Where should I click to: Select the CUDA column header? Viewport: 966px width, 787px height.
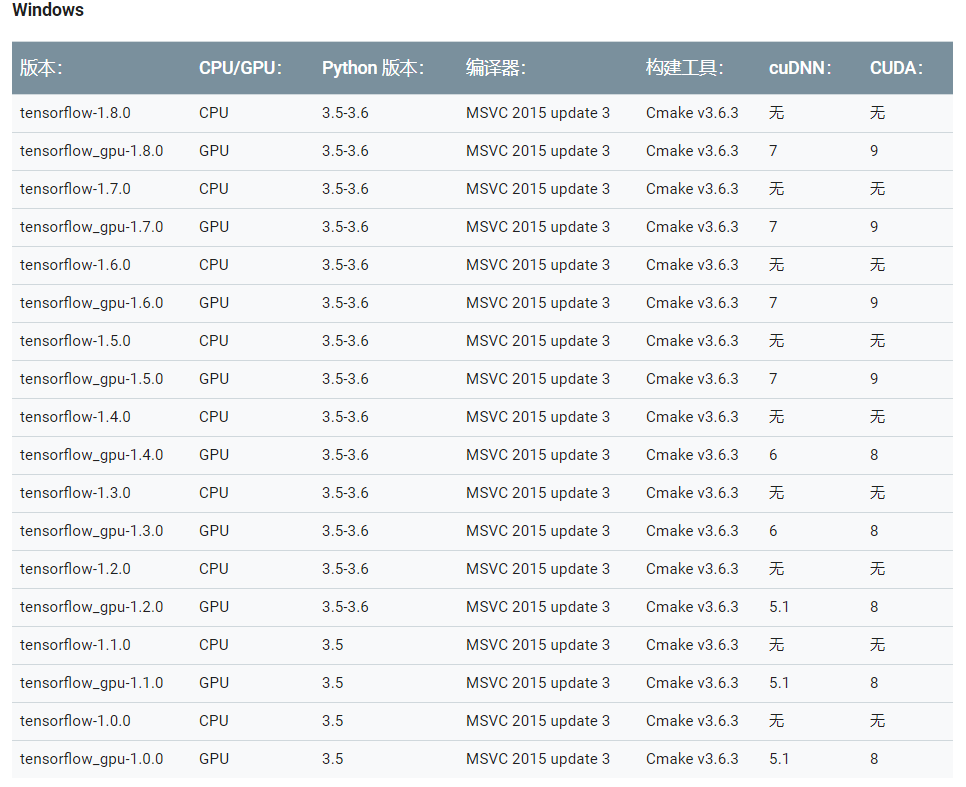[x=896, y=68]
